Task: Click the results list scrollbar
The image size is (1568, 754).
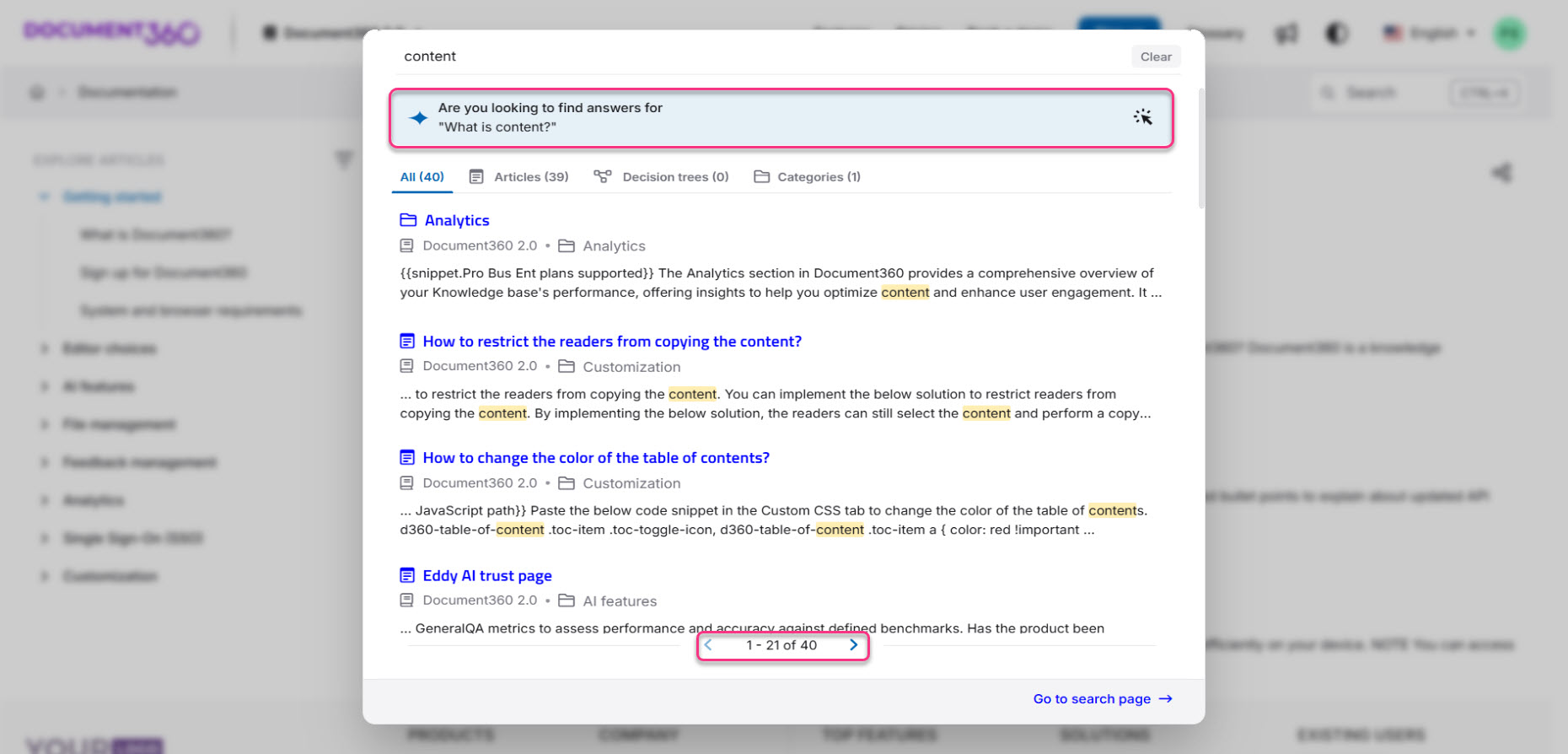Action: 1200,148
